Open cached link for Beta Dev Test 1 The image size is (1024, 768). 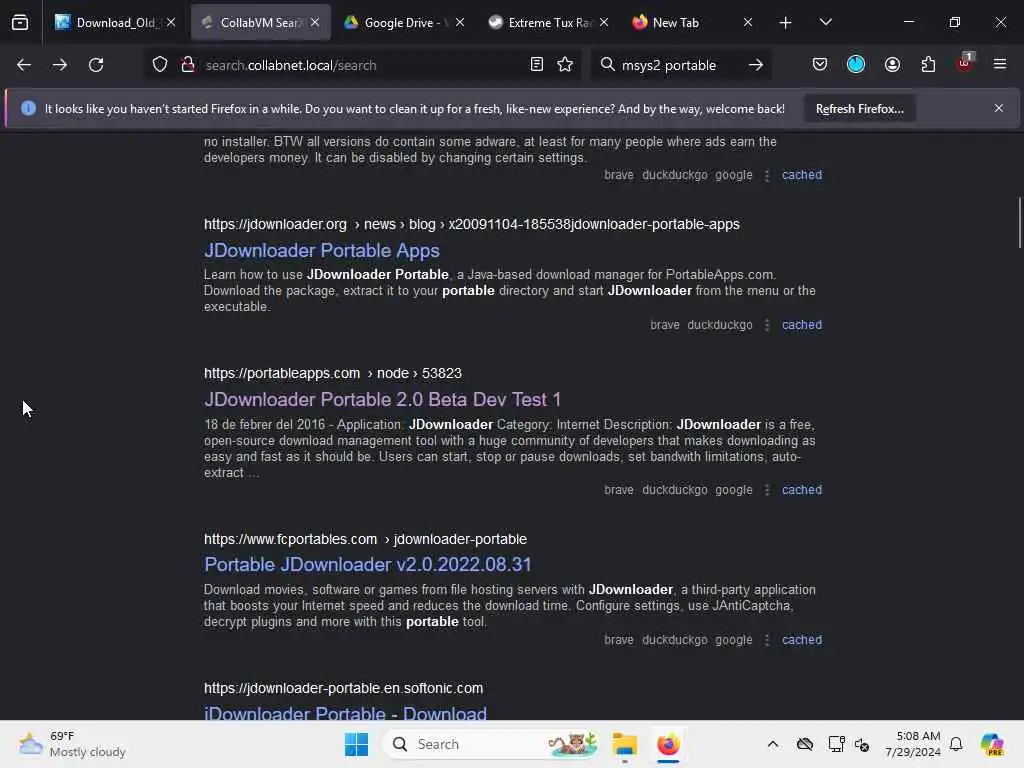[x=801, y=490]
